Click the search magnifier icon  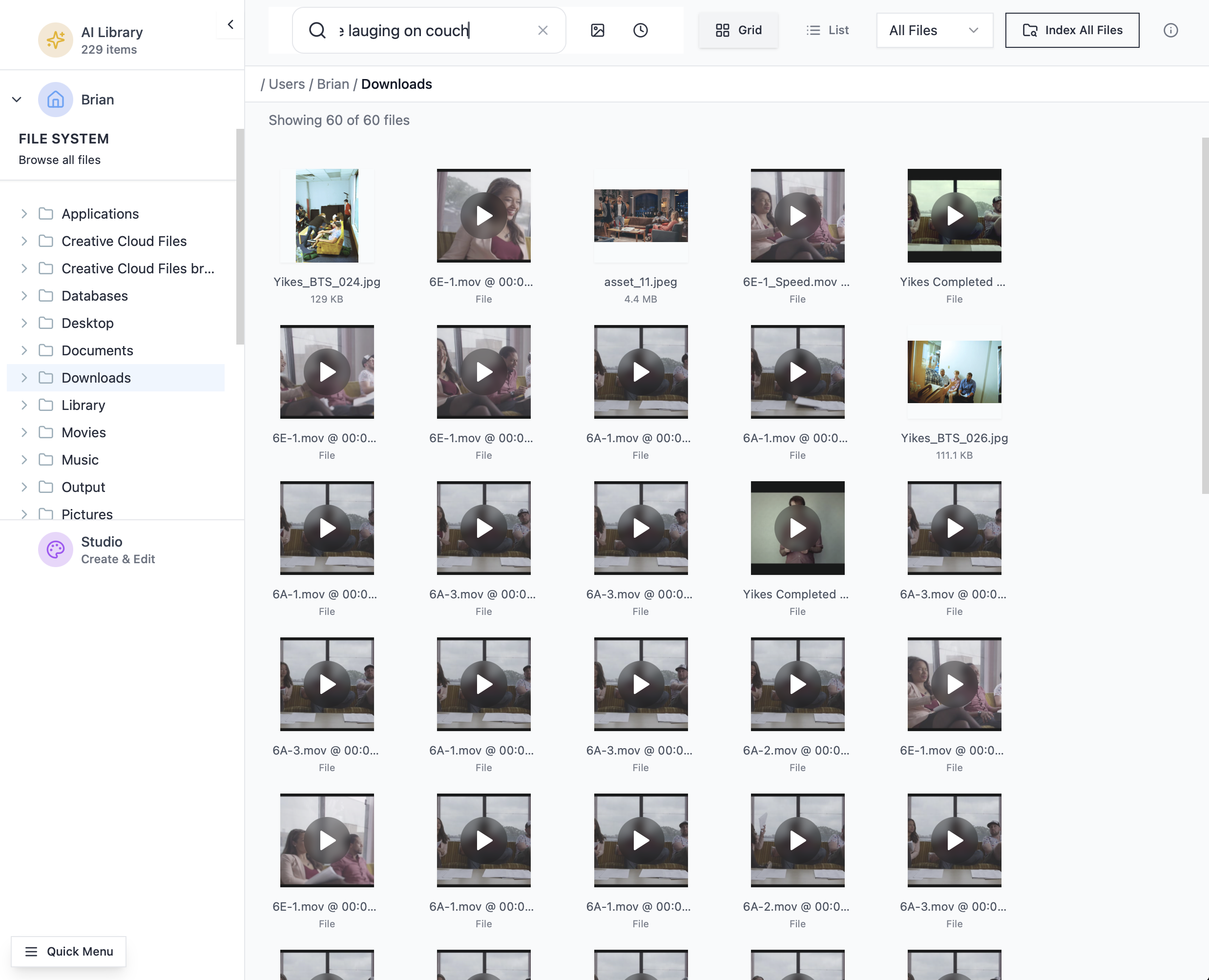click(317, 30)
